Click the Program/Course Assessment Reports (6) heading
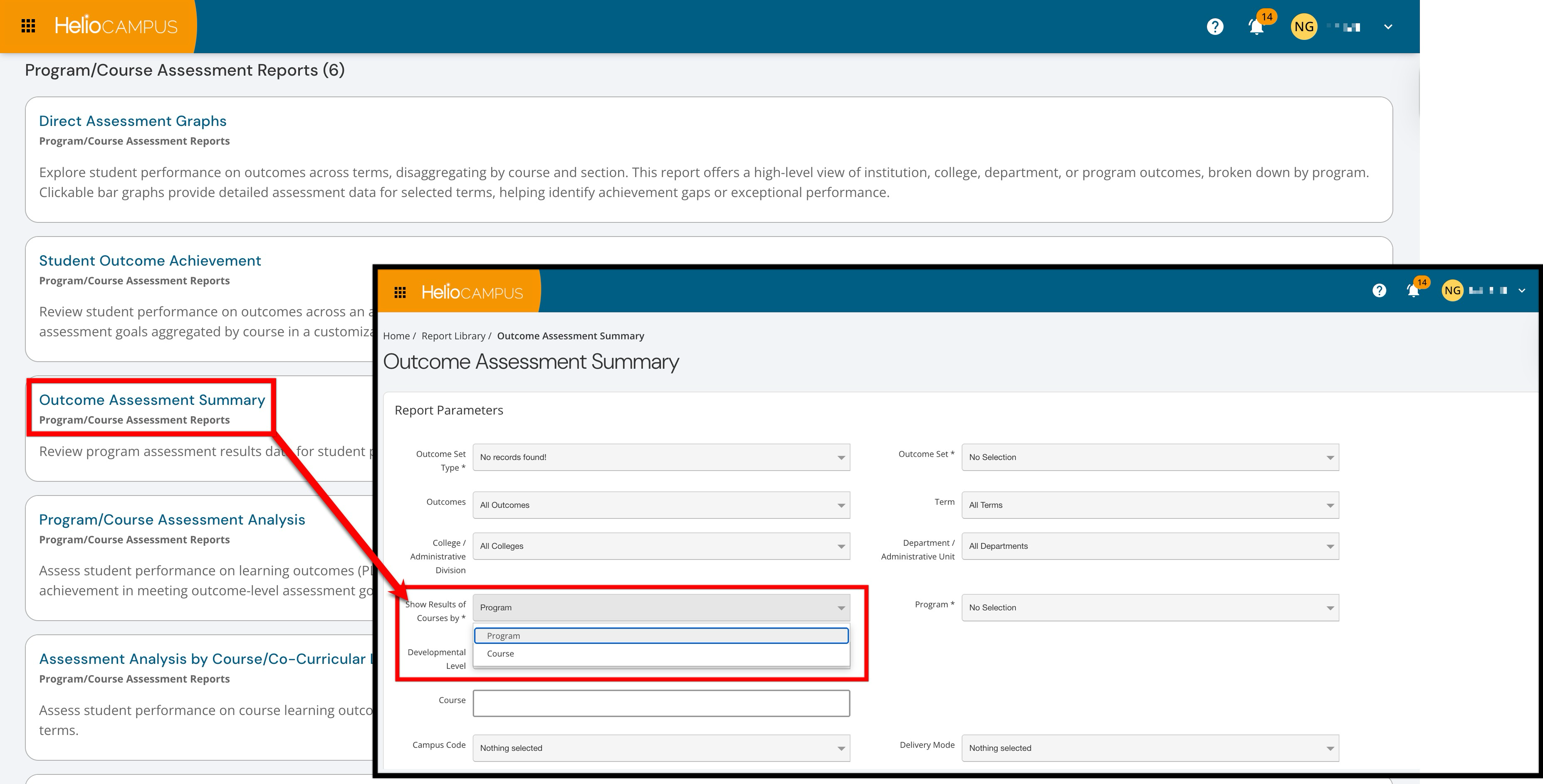Screen dimensions: 1543x784 [185, 70]
